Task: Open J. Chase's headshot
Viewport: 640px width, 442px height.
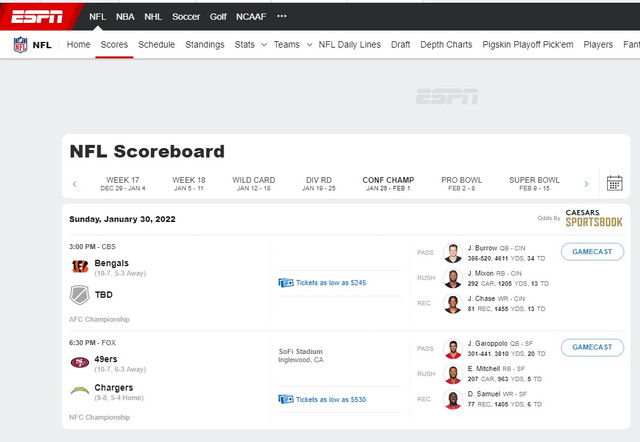Action: pos(453,304)
